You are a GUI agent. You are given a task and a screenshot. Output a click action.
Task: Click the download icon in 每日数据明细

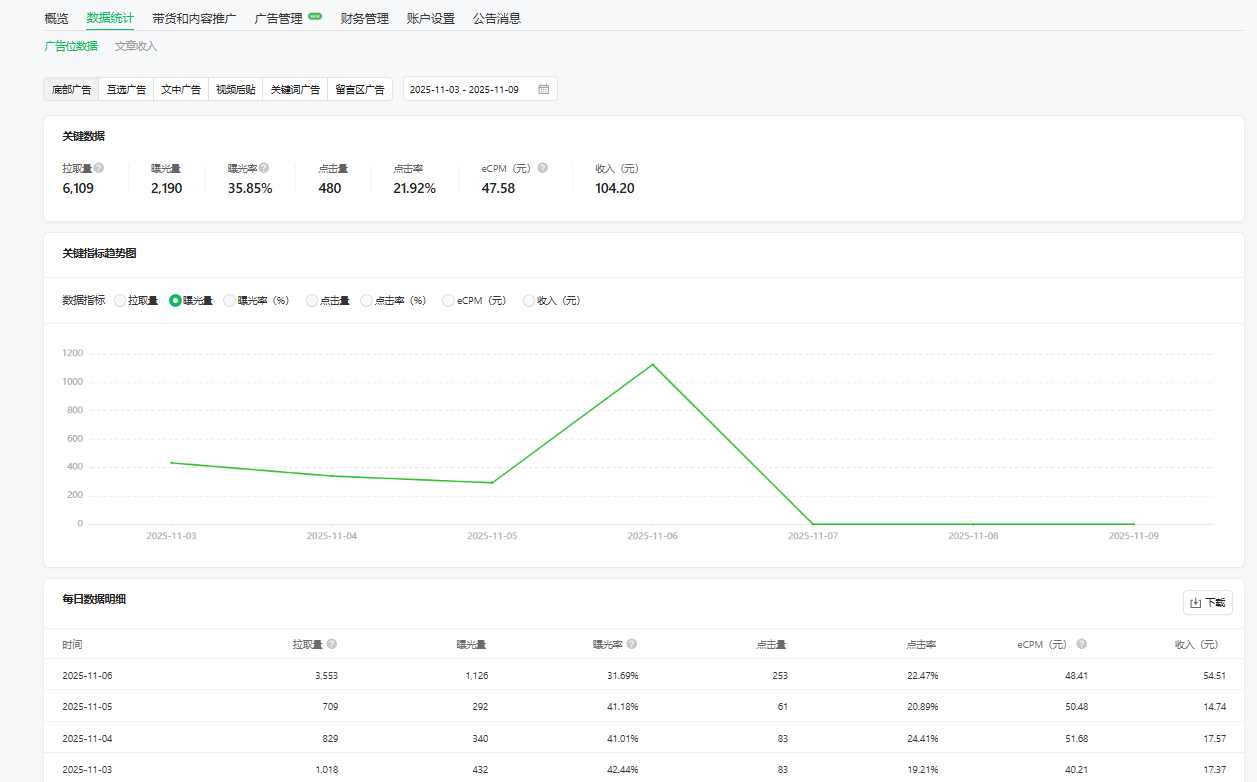1195,603
